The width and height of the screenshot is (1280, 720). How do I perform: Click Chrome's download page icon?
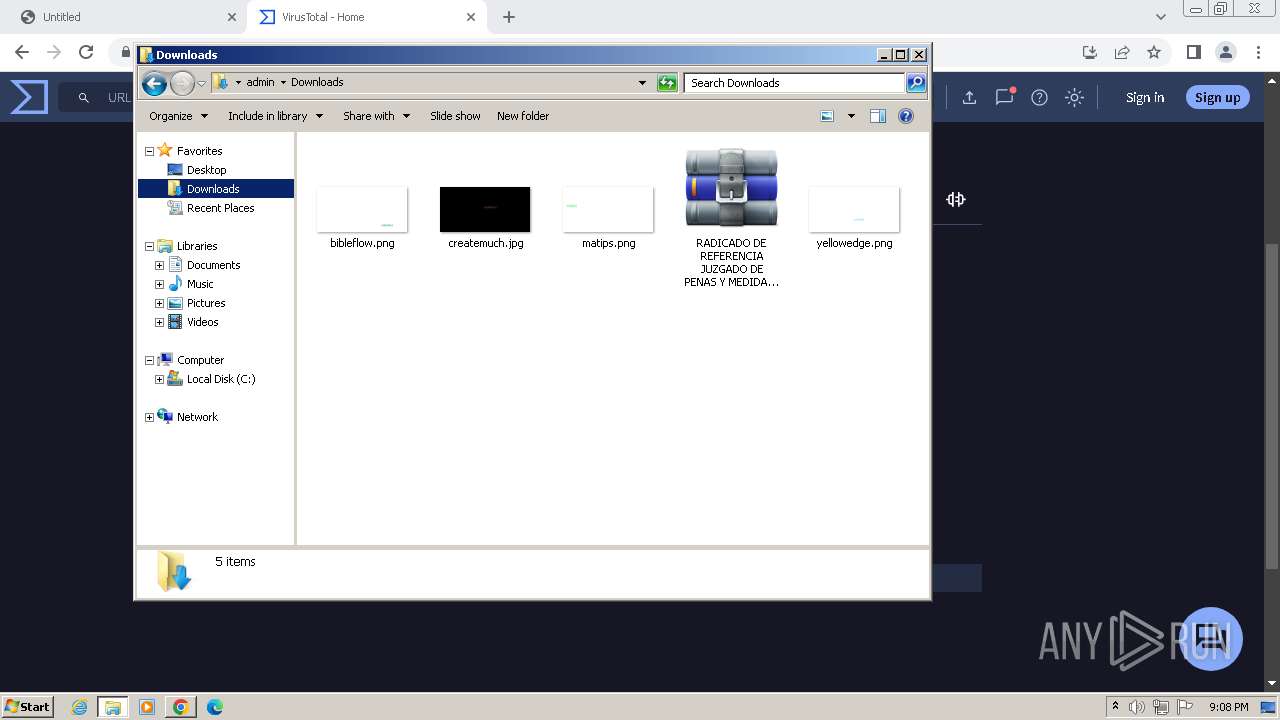pos(1090,52)
